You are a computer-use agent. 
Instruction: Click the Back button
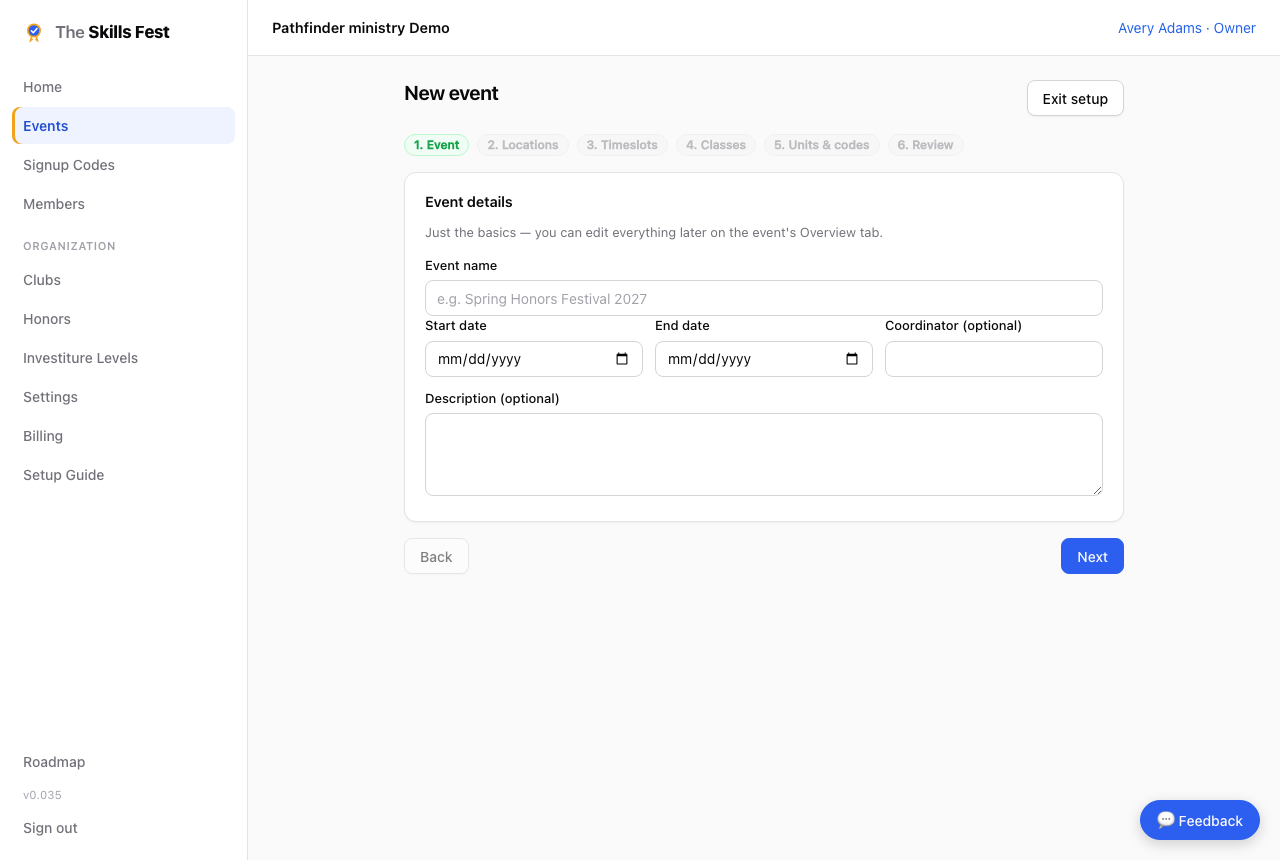(x=436, y=556)
